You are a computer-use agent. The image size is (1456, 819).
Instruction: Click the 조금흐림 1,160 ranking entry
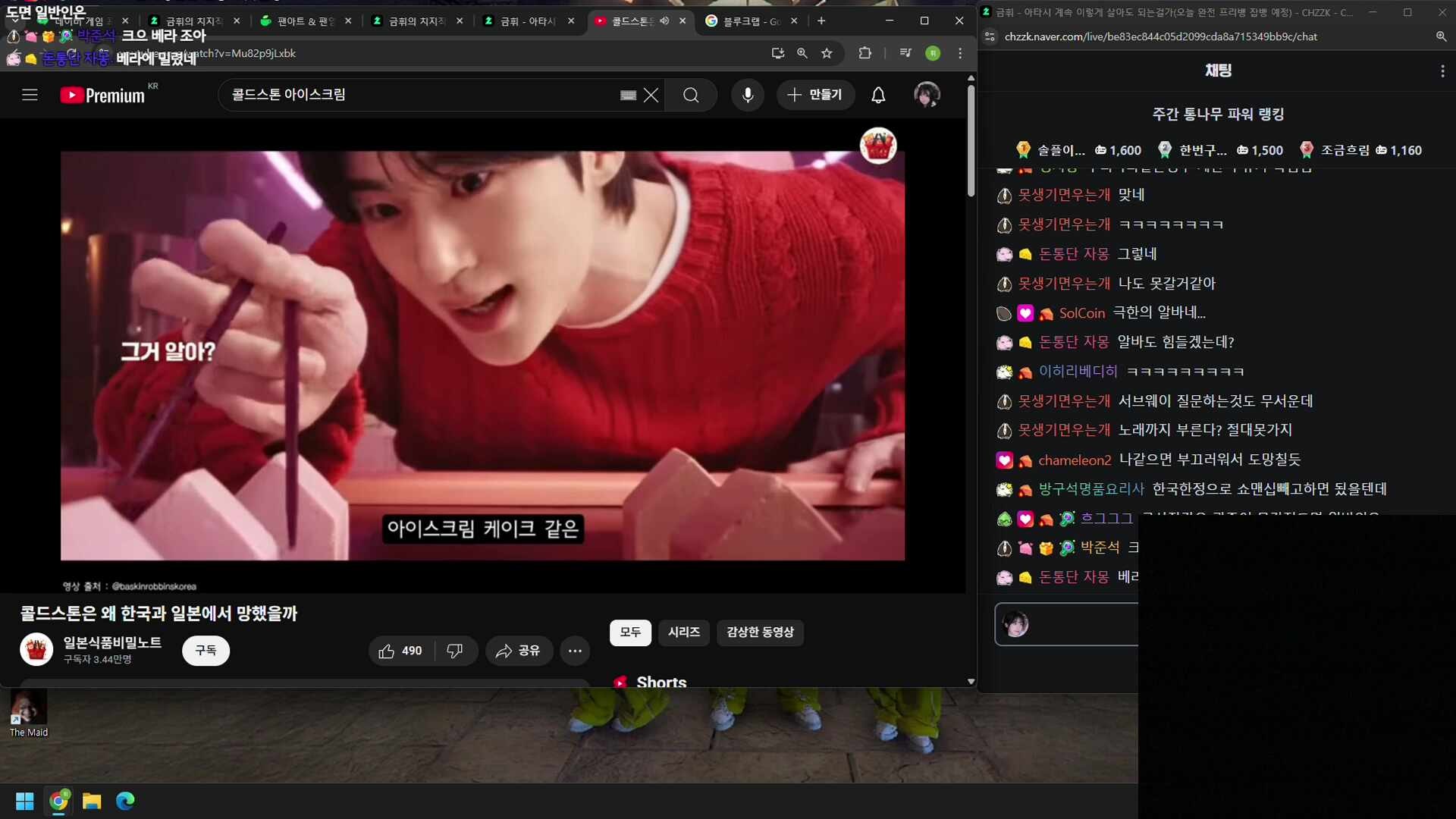point(1360,150)
